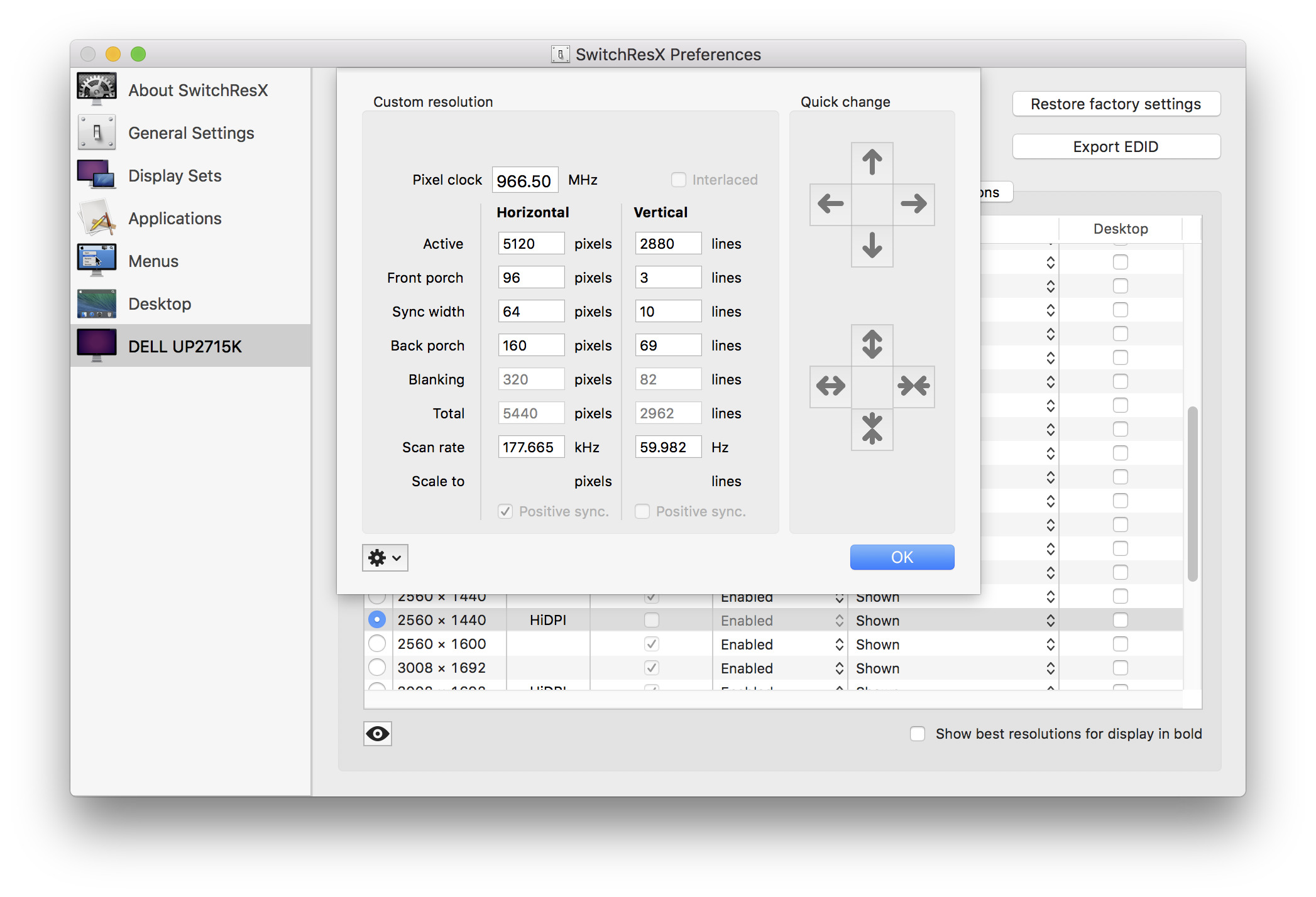The image size is (1316, 897).
Task: Enable Show best resolutions in bold
Action: tap(918, 734)
